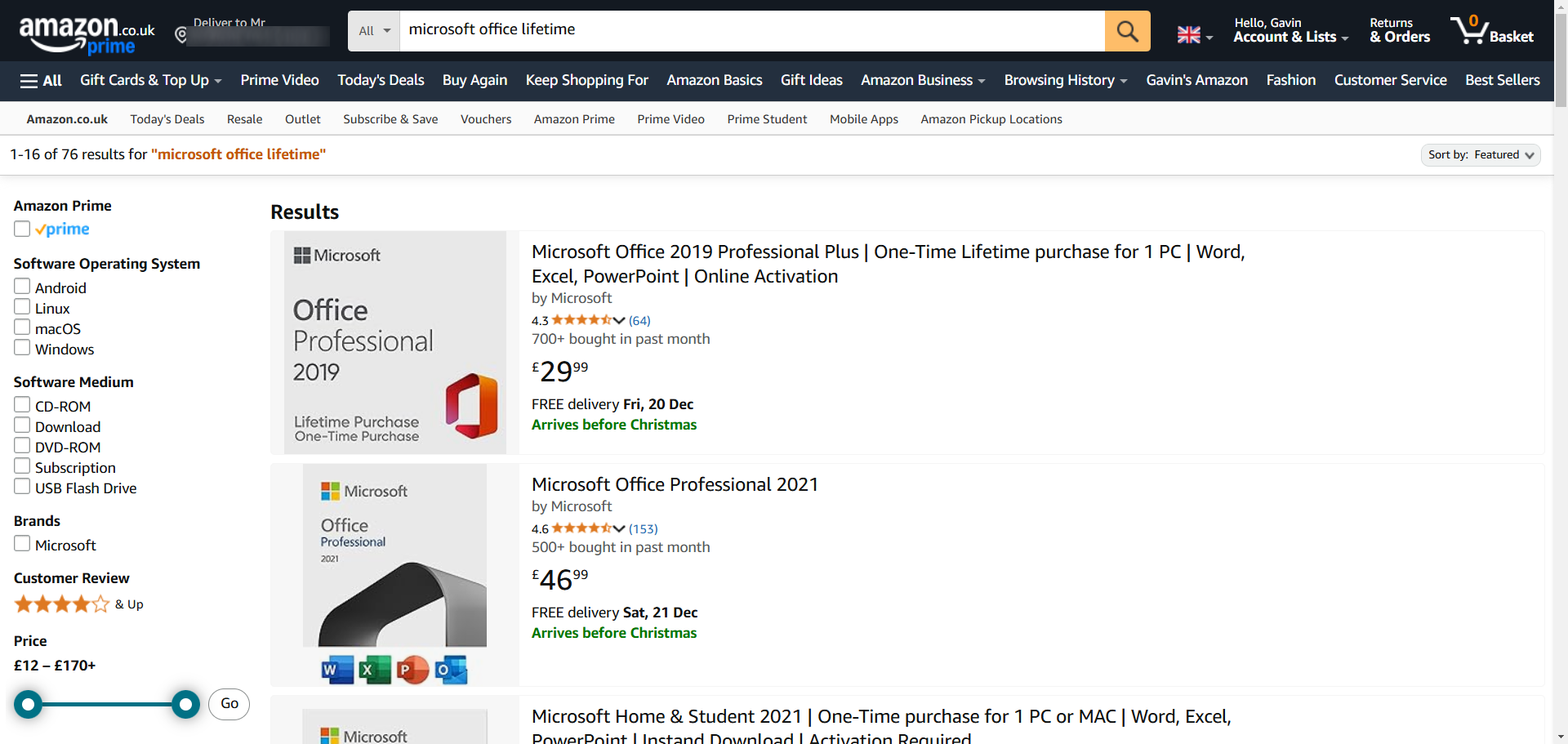Click the UK flag language selector
This screenshot has width=1568, height=744.
click(1195, 35)
